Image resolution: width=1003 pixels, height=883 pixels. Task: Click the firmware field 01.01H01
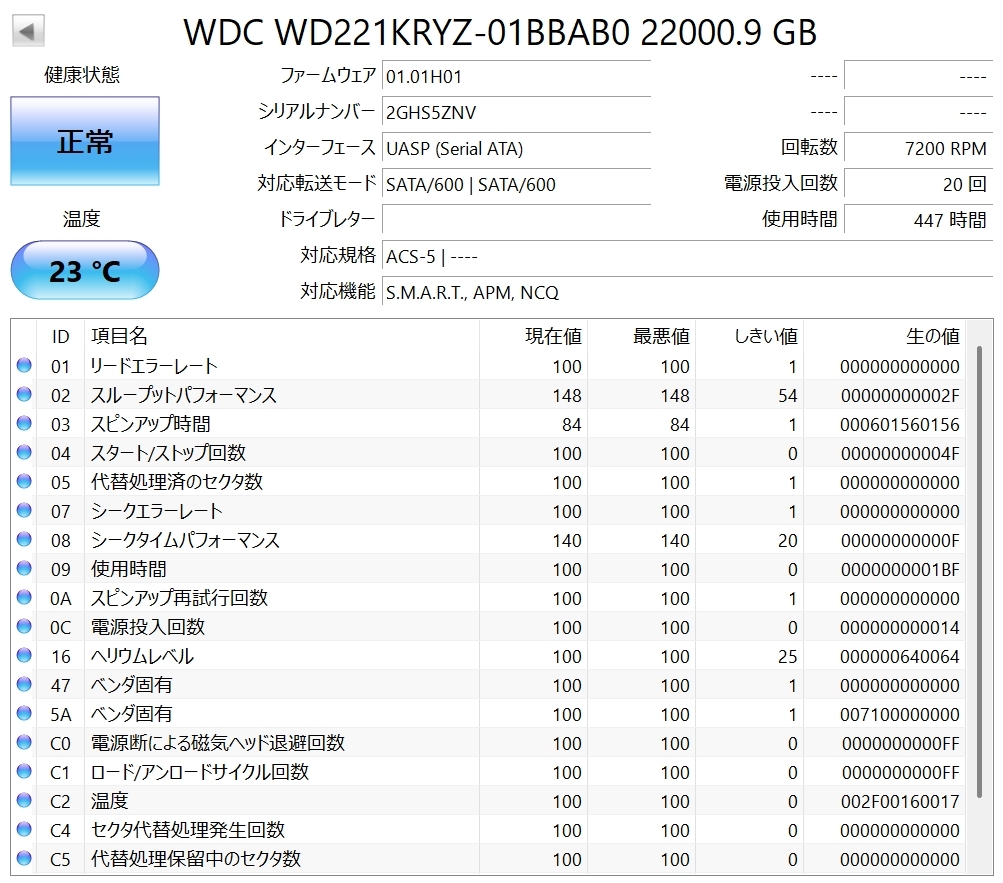[516, 77]
